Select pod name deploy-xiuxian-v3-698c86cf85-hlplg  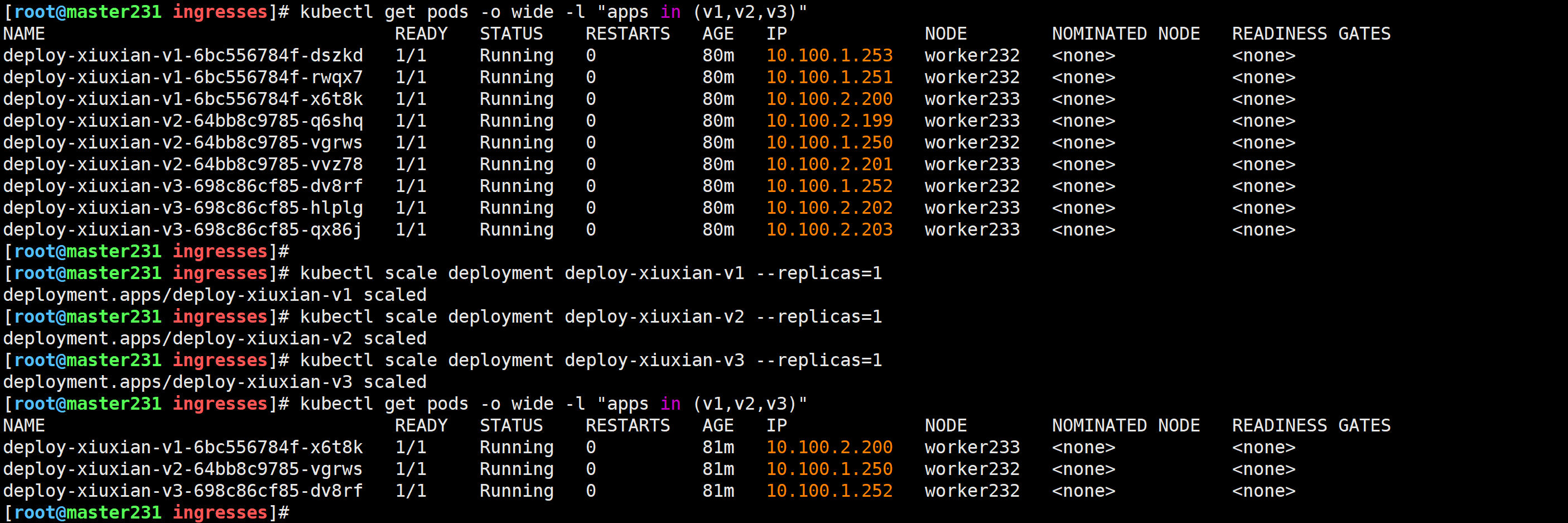[x=182, y=208]
